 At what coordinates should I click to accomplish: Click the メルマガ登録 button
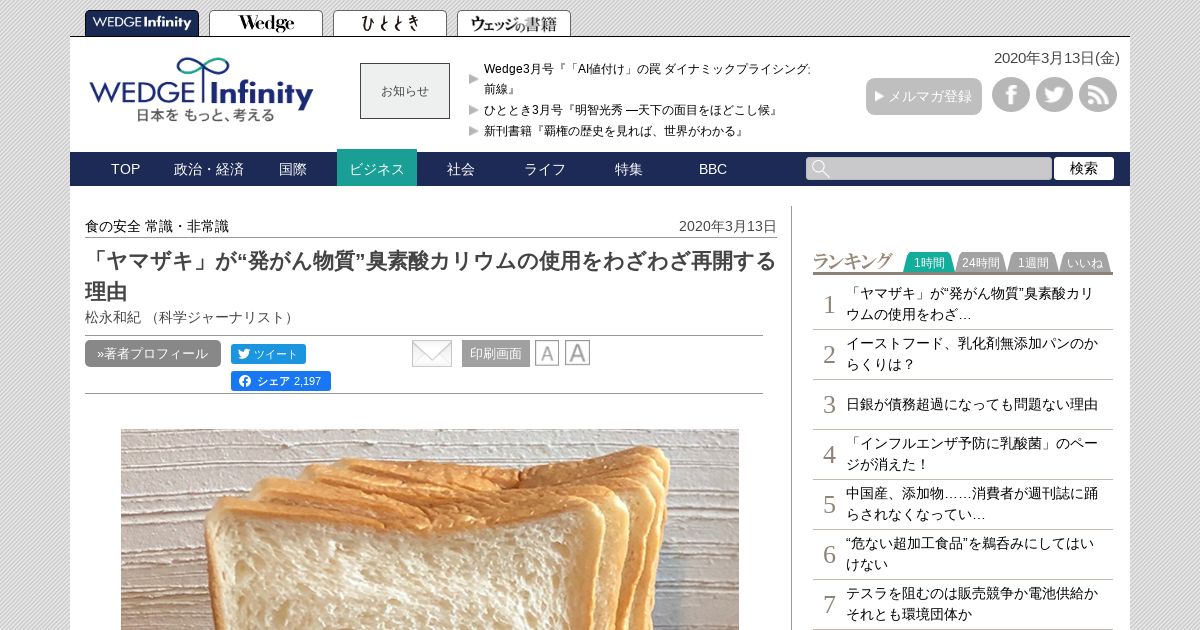click(924, 96)
